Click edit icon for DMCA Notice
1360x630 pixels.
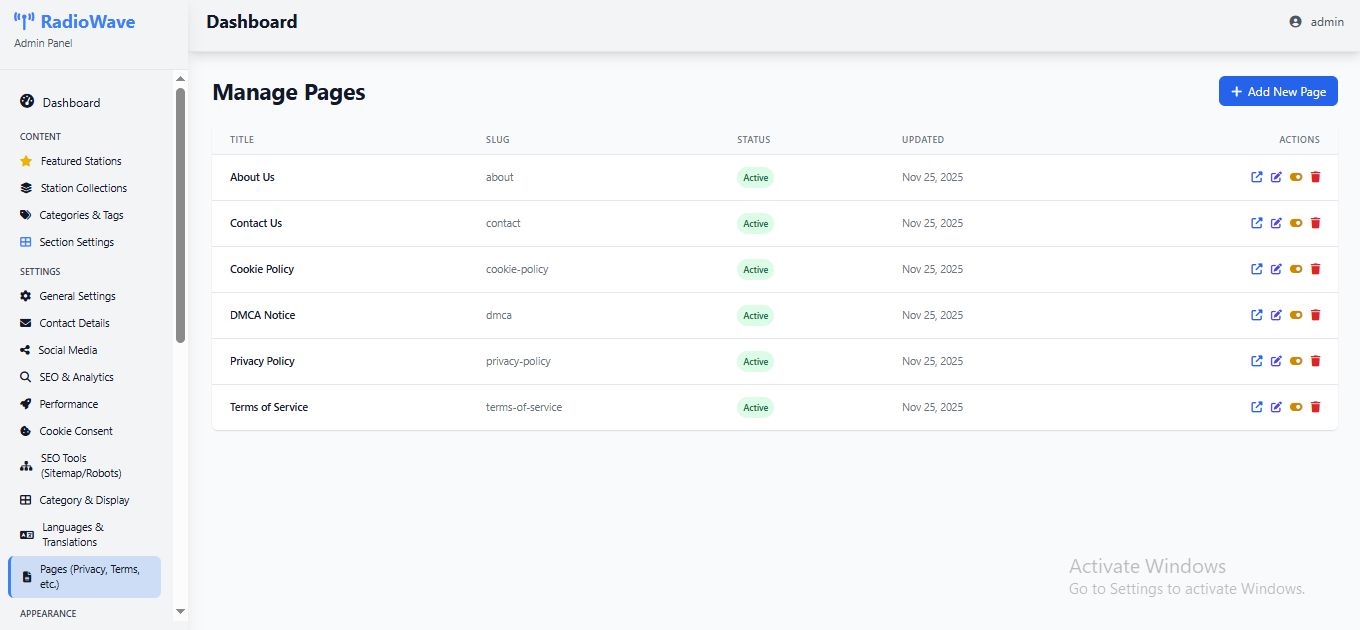click(1276, 315)
